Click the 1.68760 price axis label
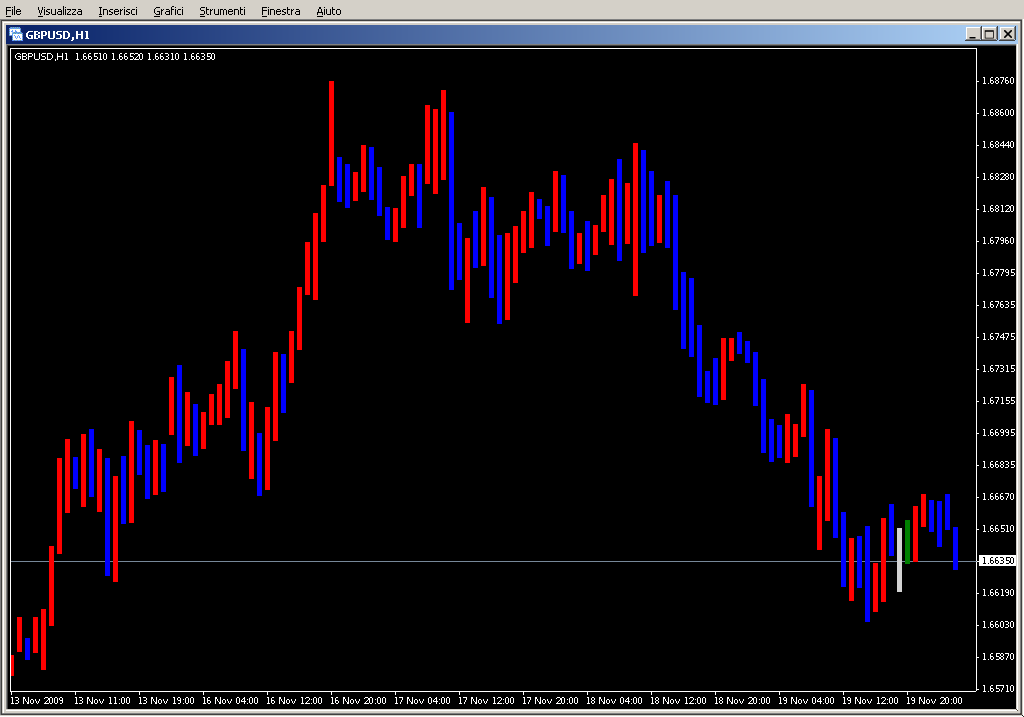The width and height of the screenshot is (1024, 717). click(x=998, y=81)
